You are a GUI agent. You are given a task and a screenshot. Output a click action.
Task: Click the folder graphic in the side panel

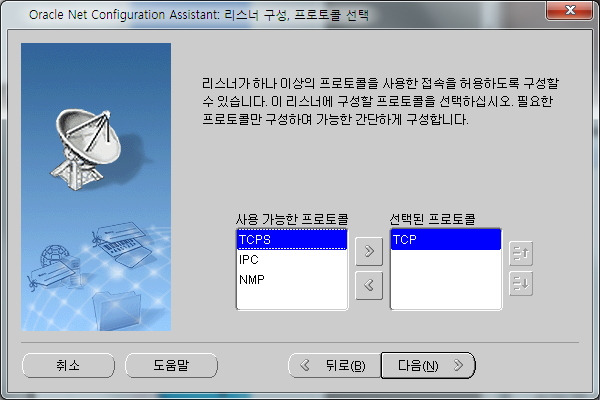116,311
